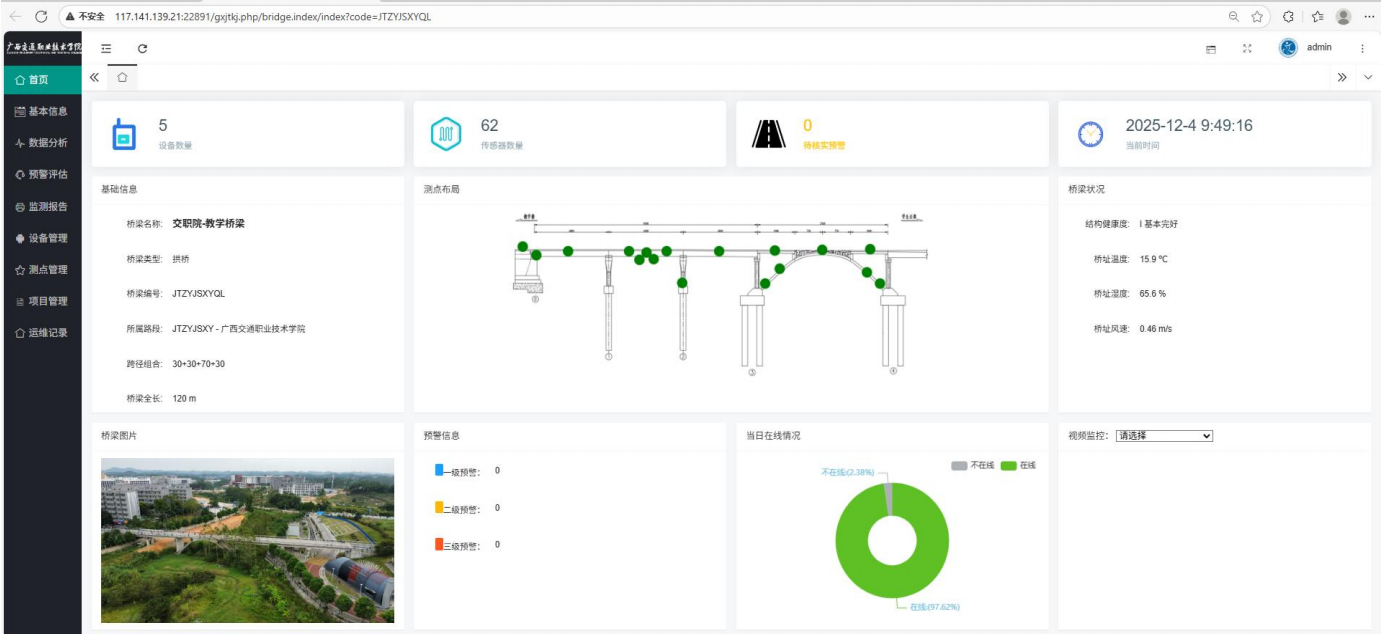Select 设备管理 from the sidebar menu

click(41, 238)
